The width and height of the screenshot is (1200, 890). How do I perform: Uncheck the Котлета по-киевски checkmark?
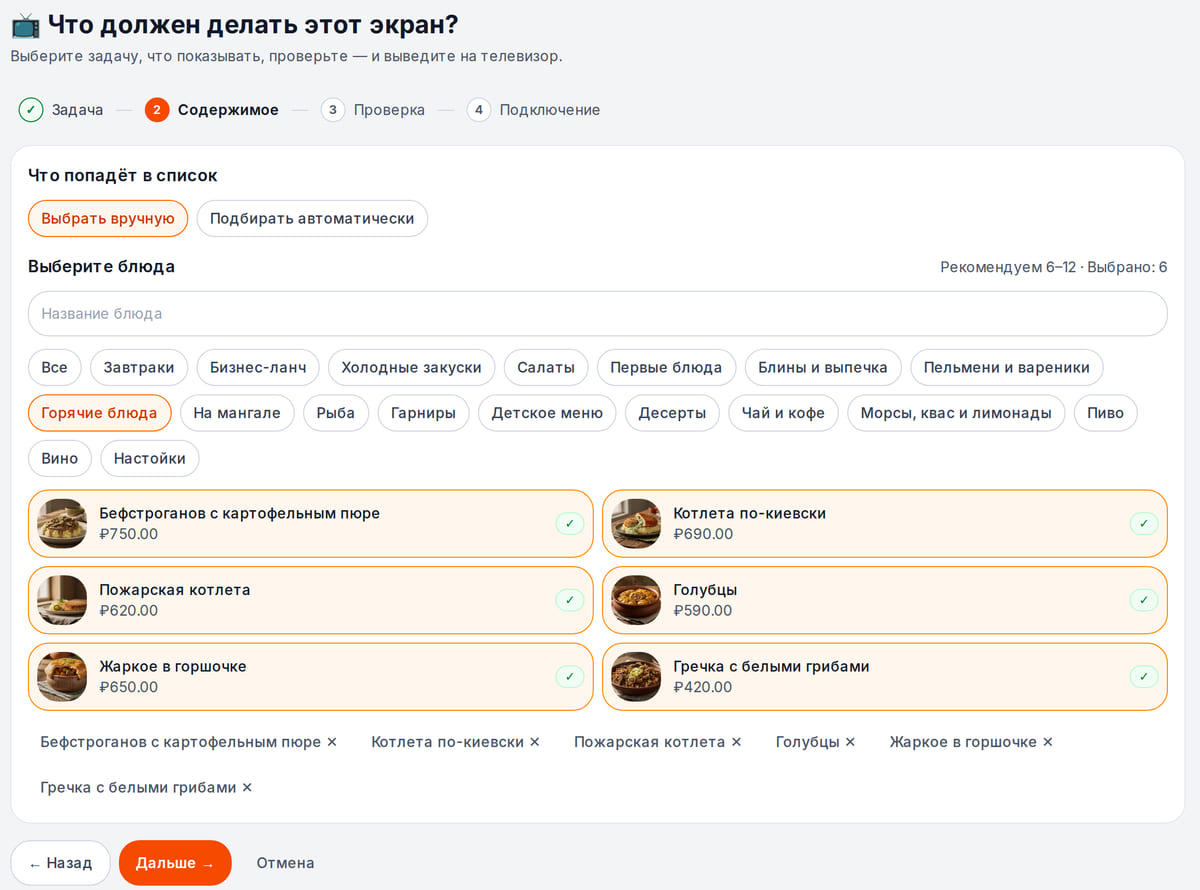[1143, 523]
